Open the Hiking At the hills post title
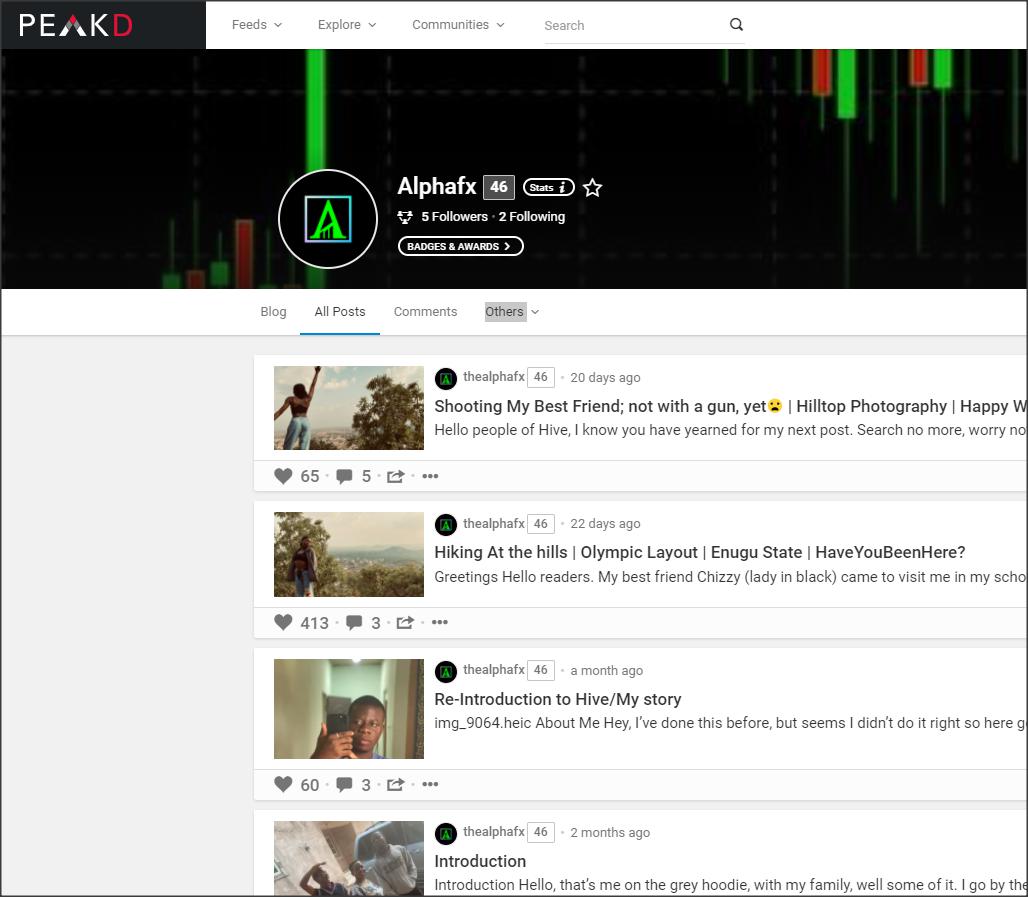 click(x=700, y=553)
